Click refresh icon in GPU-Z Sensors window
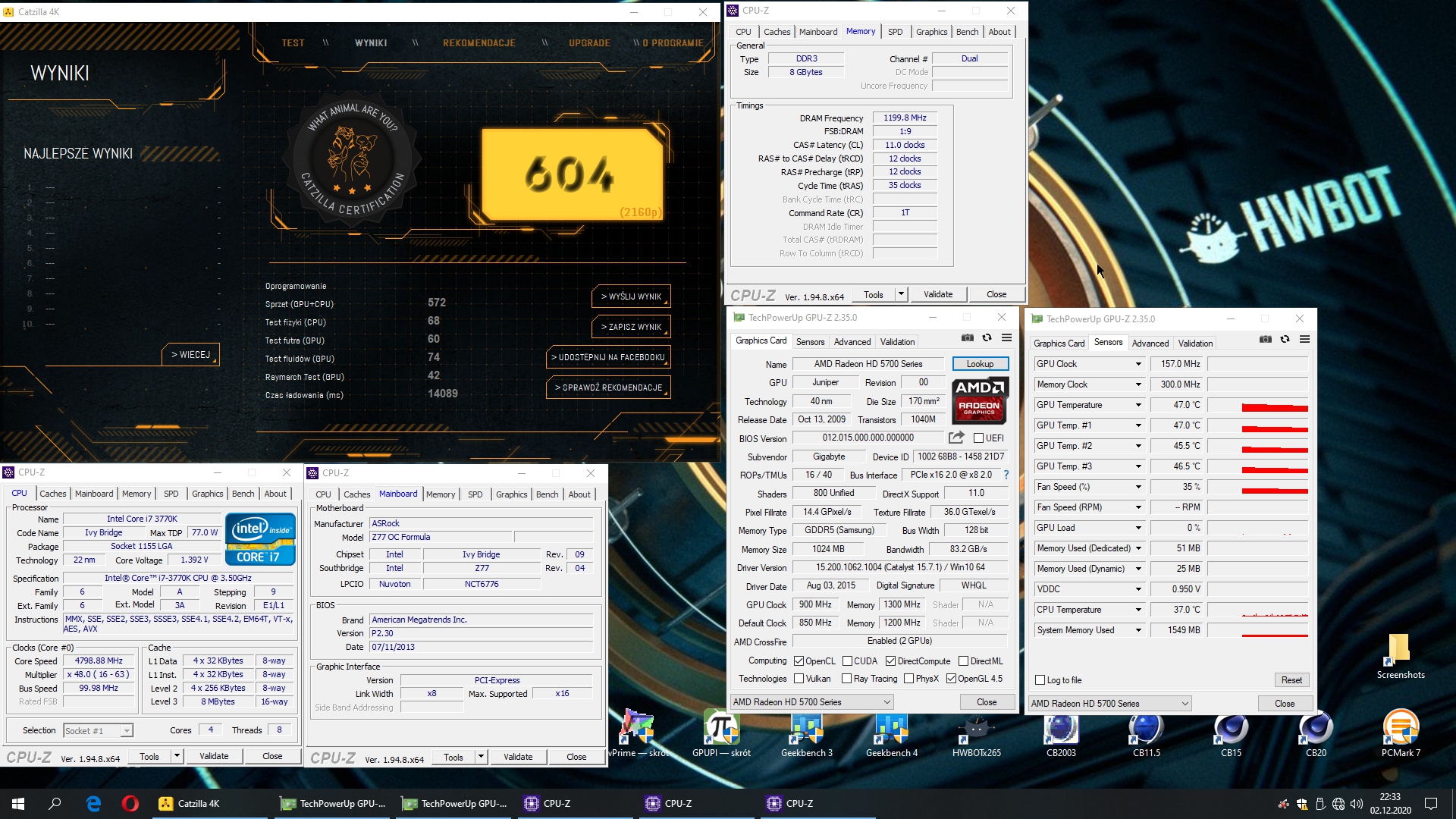Viewport: 1456px width, 819px height. coord(1285,340)
